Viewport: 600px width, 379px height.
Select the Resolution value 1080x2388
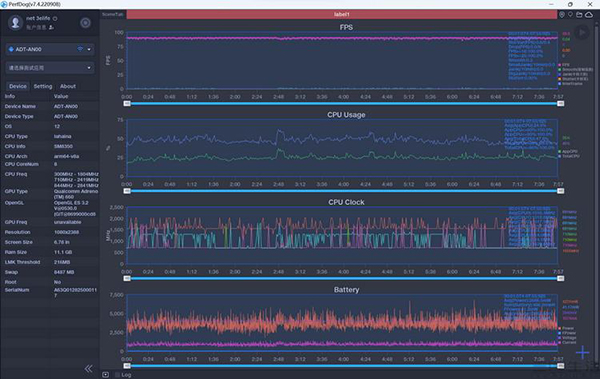pos(67,232)
